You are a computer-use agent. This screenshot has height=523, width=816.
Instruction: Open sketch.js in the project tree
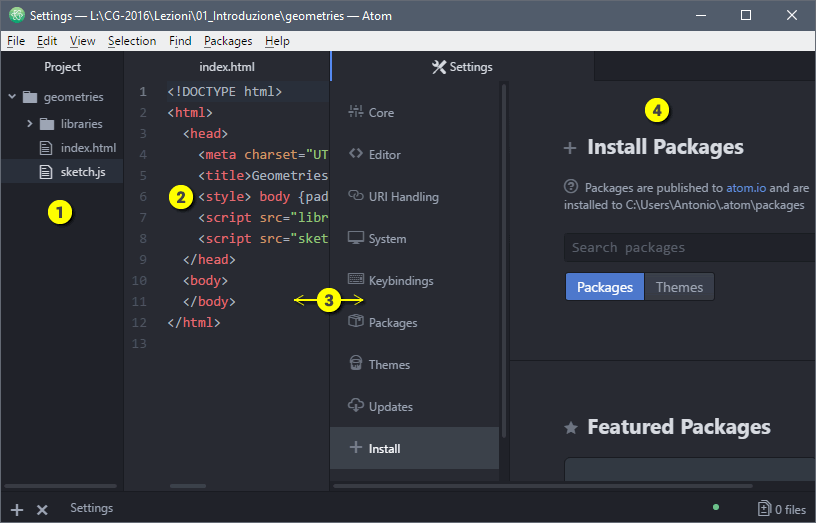pyautogui.click(x=82, y=172)
